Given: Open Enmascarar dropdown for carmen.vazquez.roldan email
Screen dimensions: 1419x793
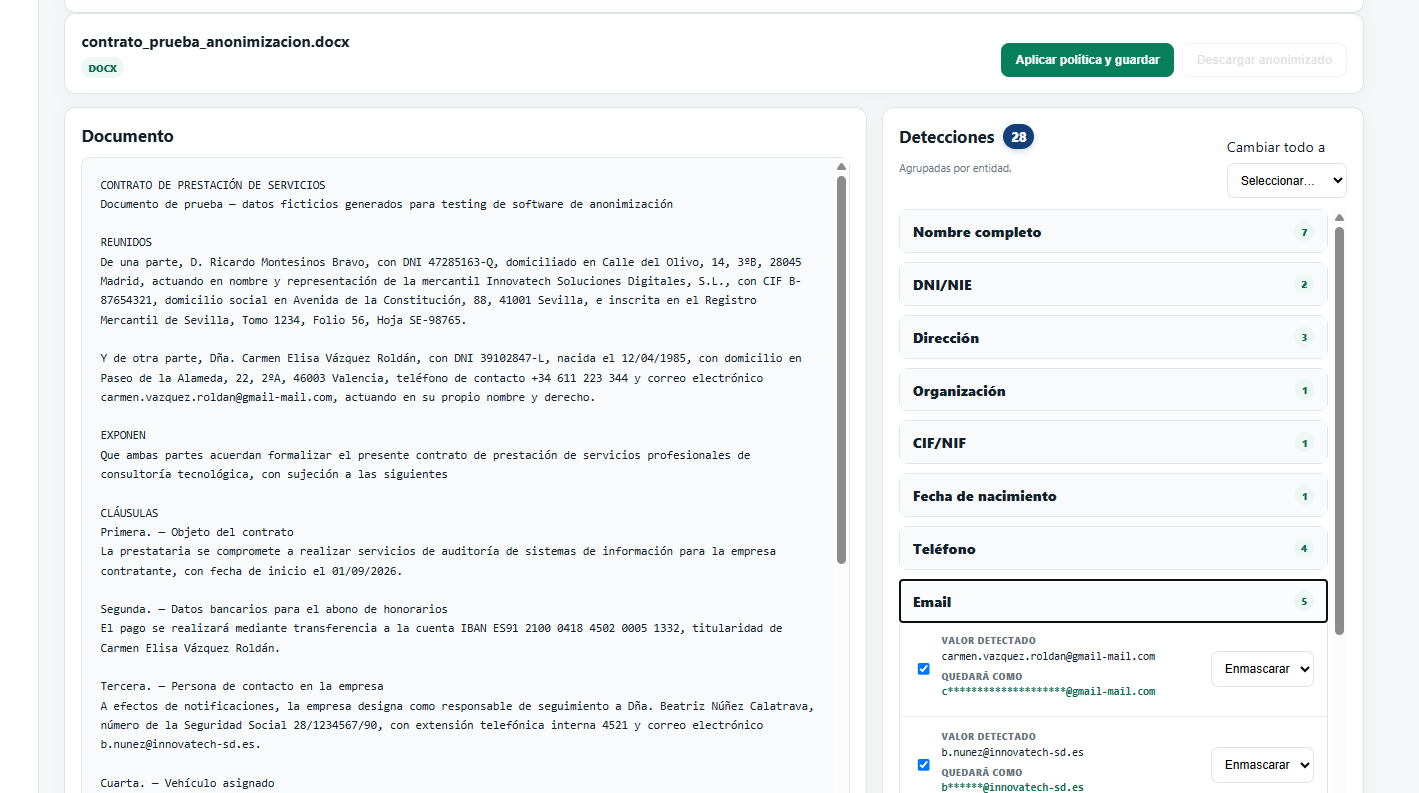Looking at the screenshot, I should click(x=1262, y=669).
